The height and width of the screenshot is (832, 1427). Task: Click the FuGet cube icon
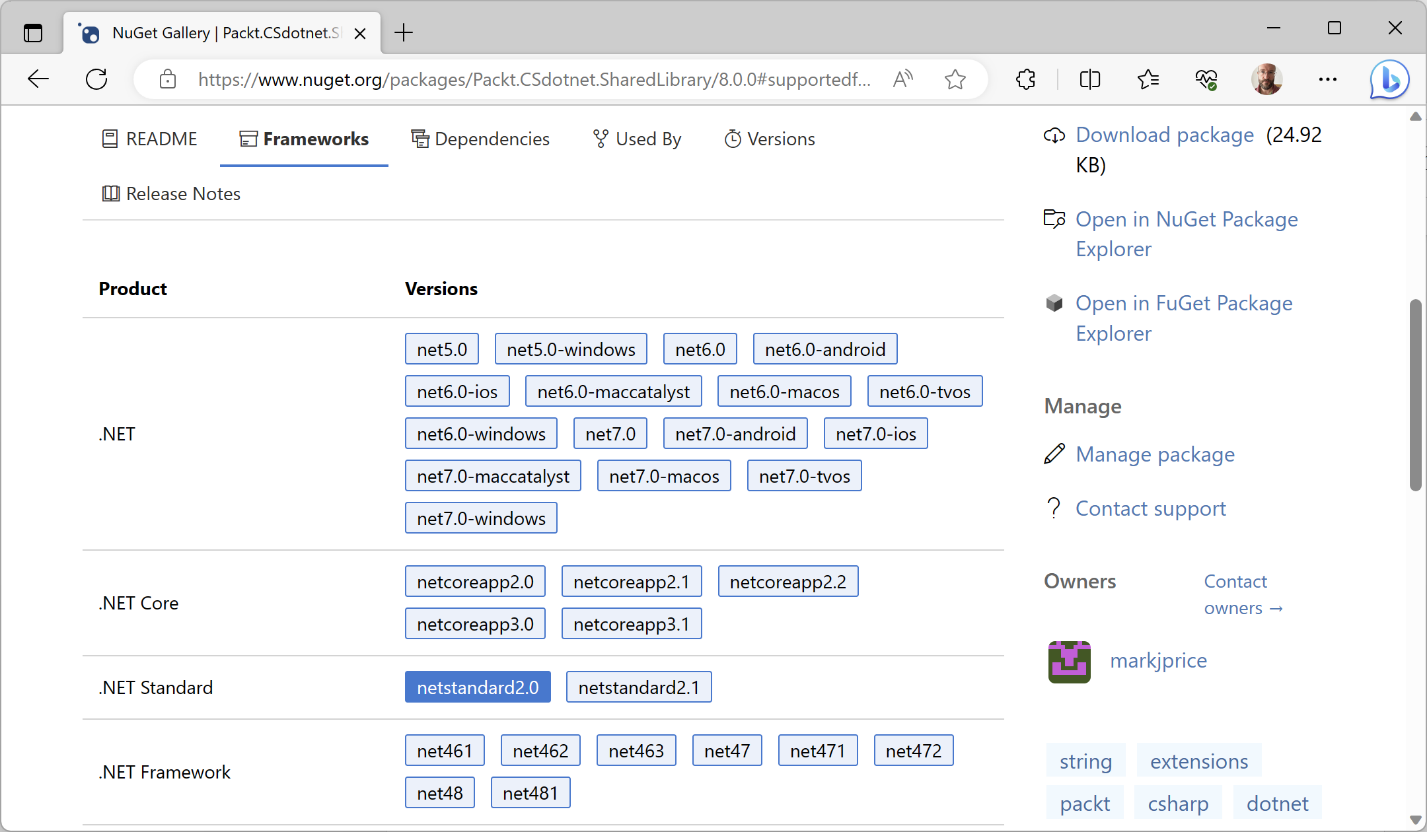pos(1054,303)
